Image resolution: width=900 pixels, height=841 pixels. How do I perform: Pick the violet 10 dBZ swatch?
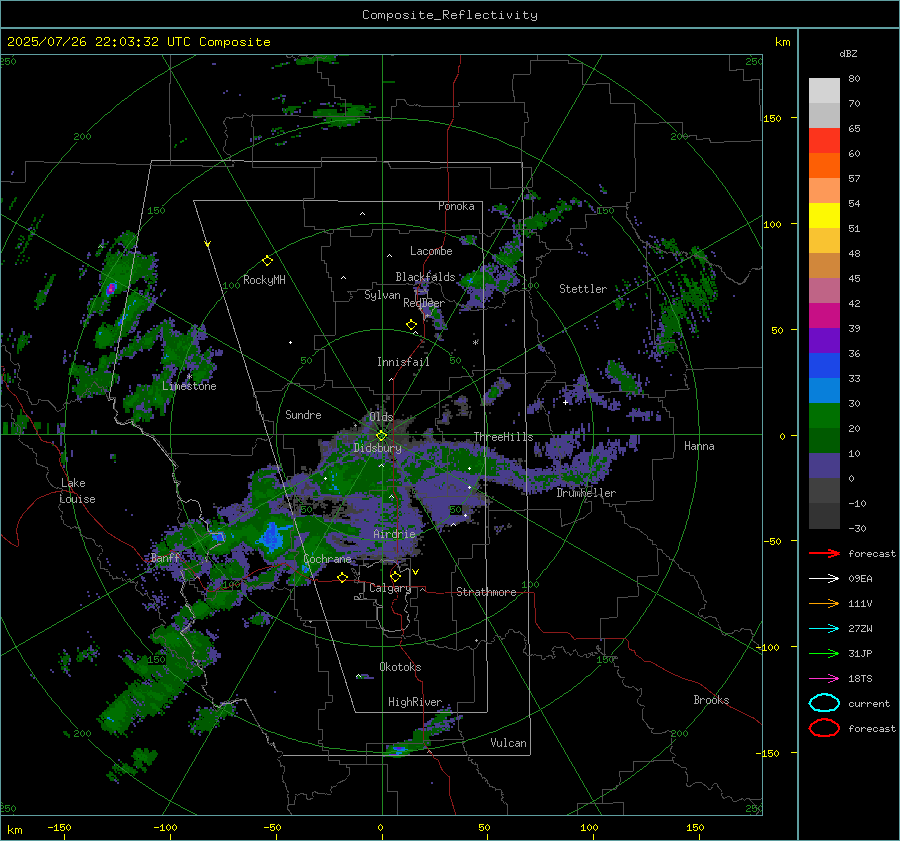824,465
